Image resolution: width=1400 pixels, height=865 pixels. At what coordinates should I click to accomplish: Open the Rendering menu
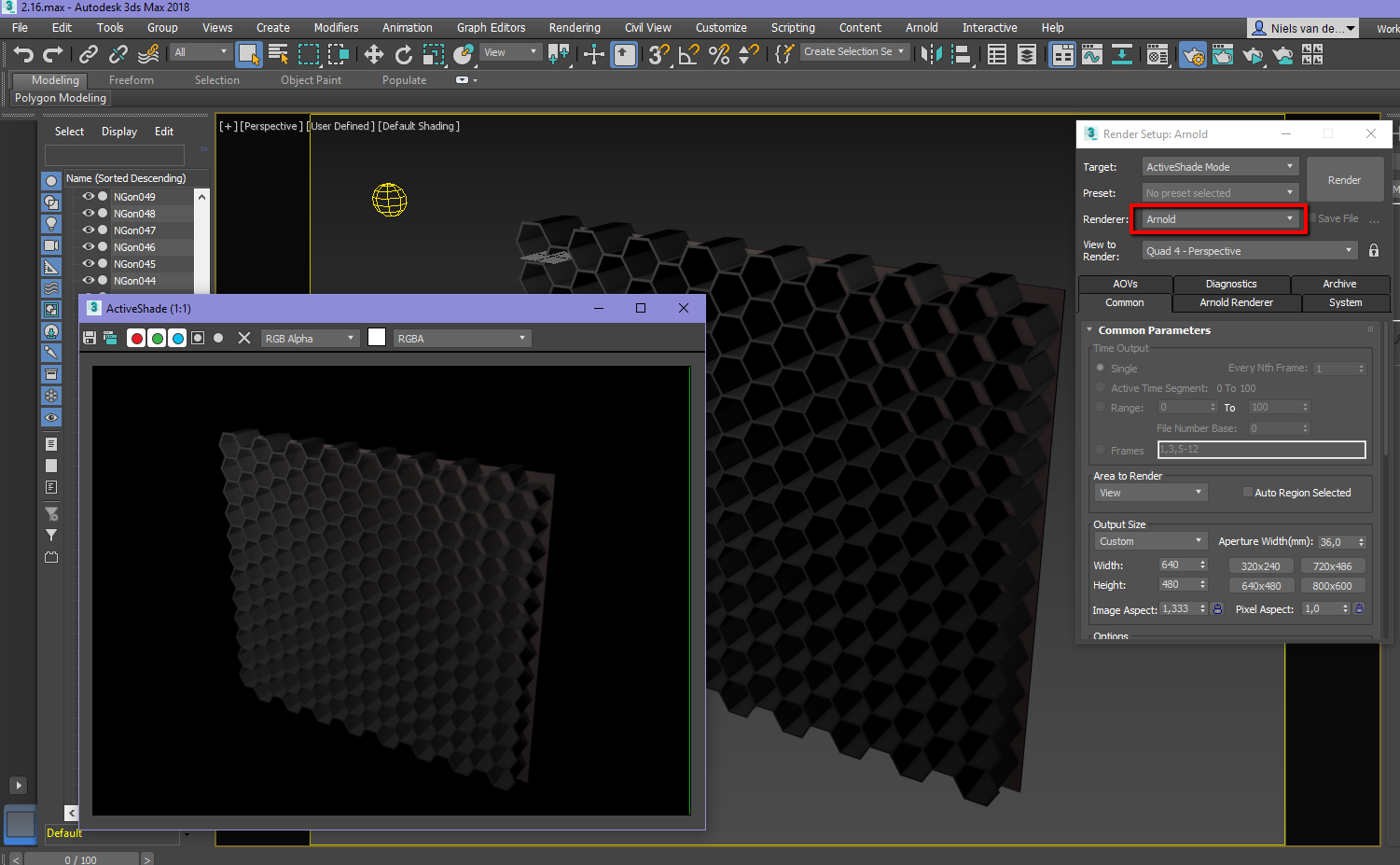coord(574,28)
